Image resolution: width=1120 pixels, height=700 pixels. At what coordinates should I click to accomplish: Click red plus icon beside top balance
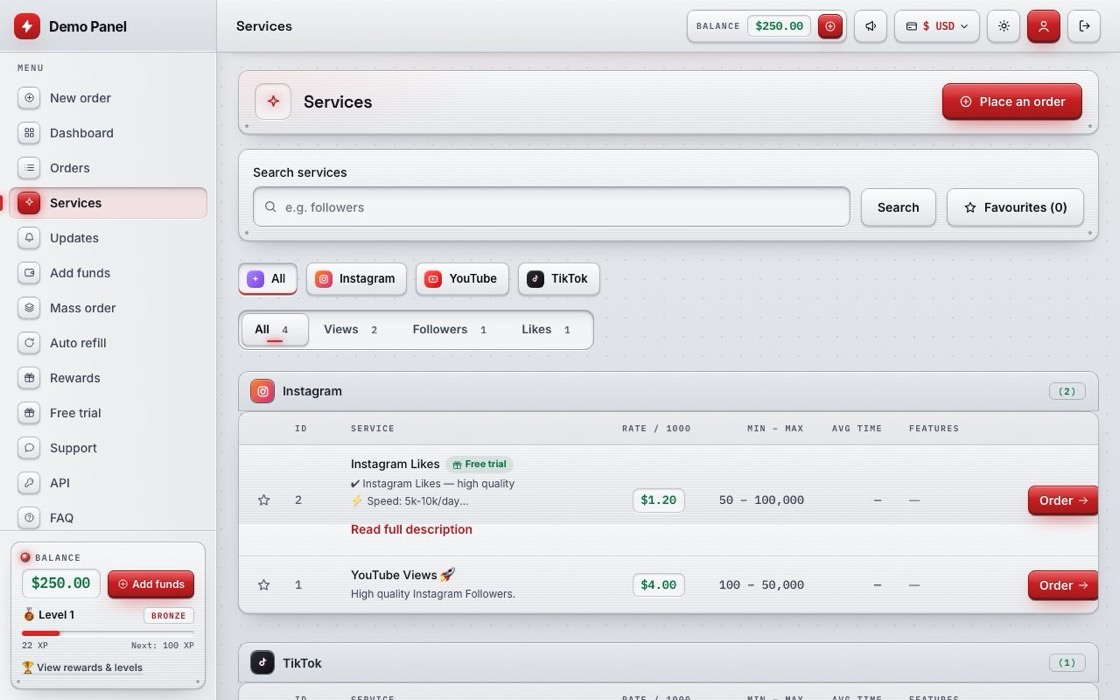pyautogui.click(x=830, y=26)
